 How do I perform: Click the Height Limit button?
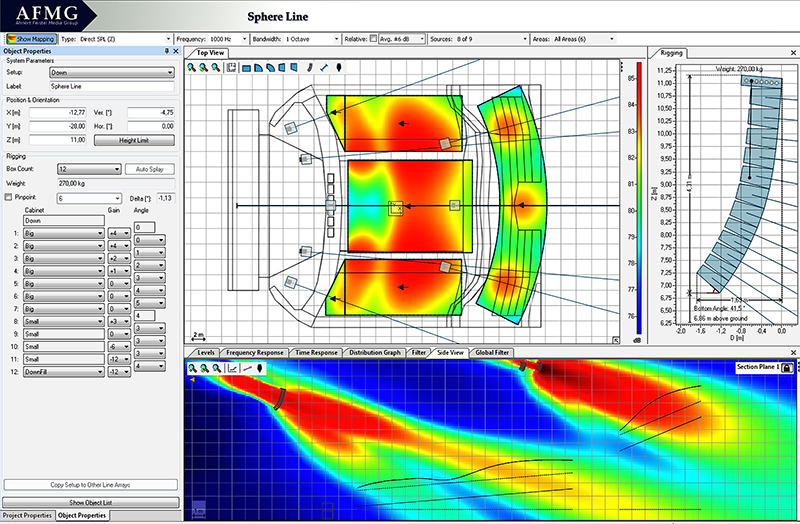tap(134, 141)
